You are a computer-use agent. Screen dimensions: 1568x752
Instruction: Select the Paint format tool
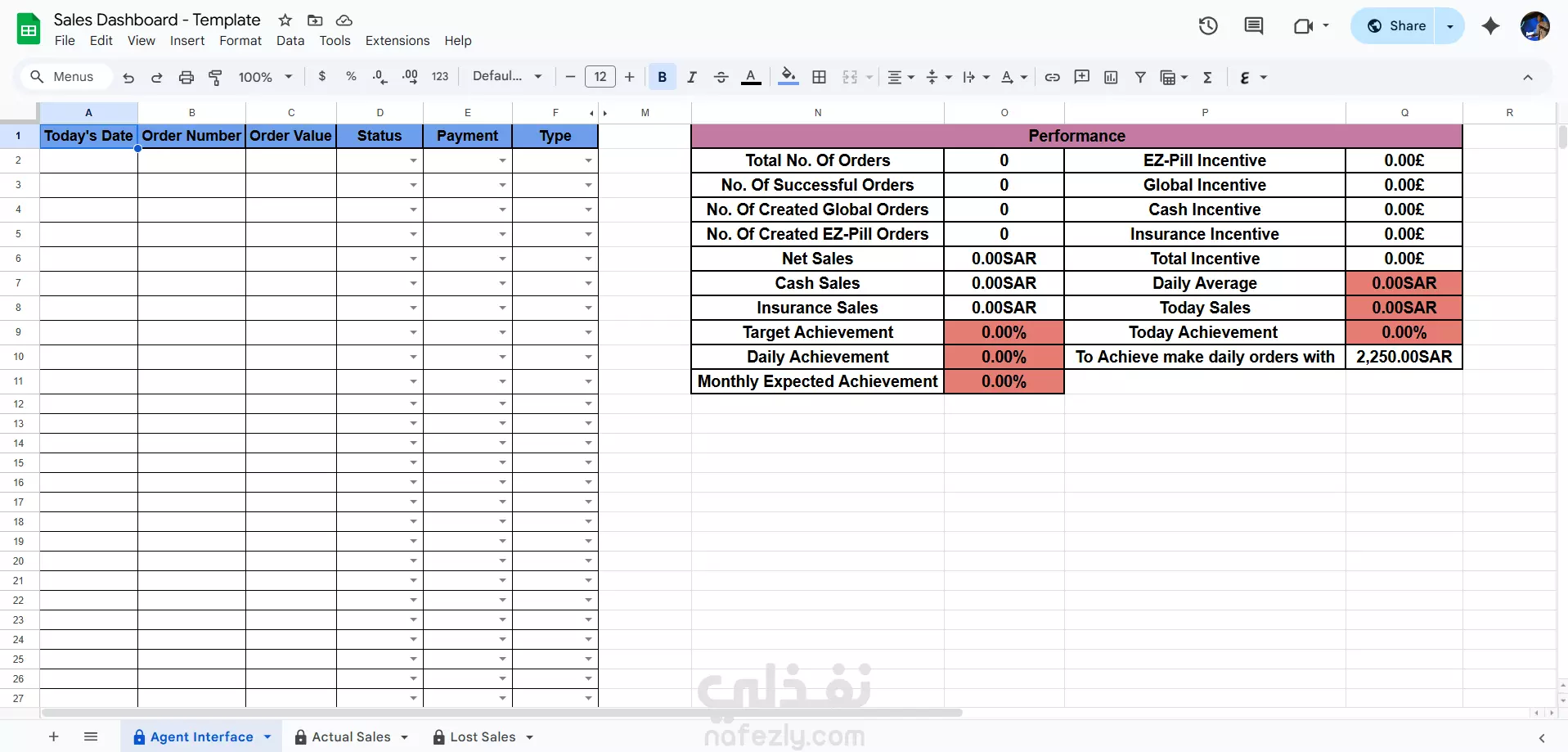tap(216, 77)
